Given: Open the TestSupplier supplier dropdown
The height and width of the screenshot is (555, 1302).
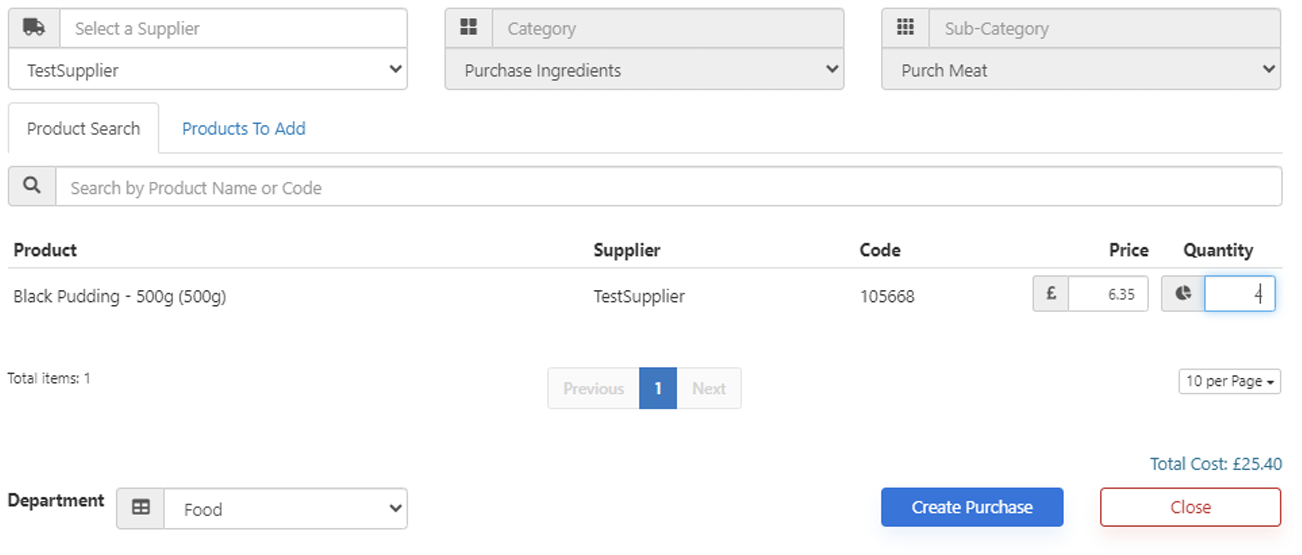Looking at the screenshot, I should (208, 70).
